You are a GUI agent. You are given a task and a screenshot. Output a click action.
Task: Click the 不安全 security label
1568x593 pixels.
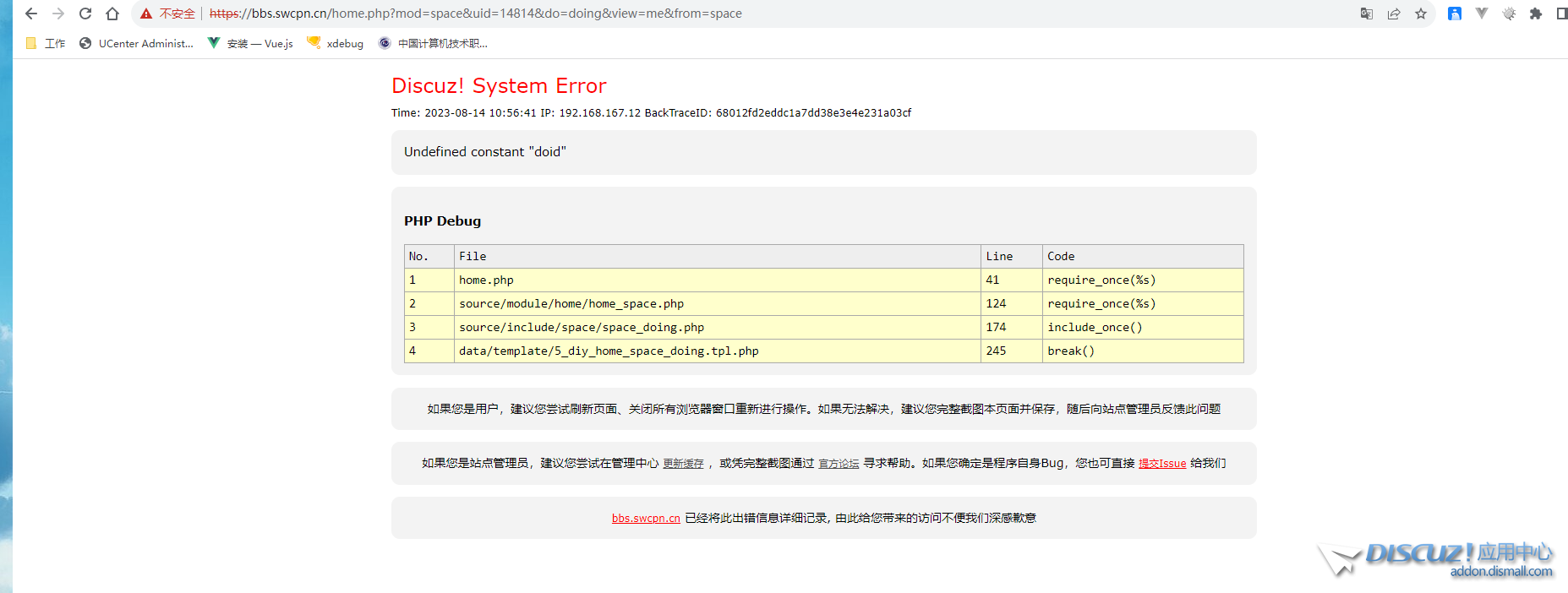[178, 14]
